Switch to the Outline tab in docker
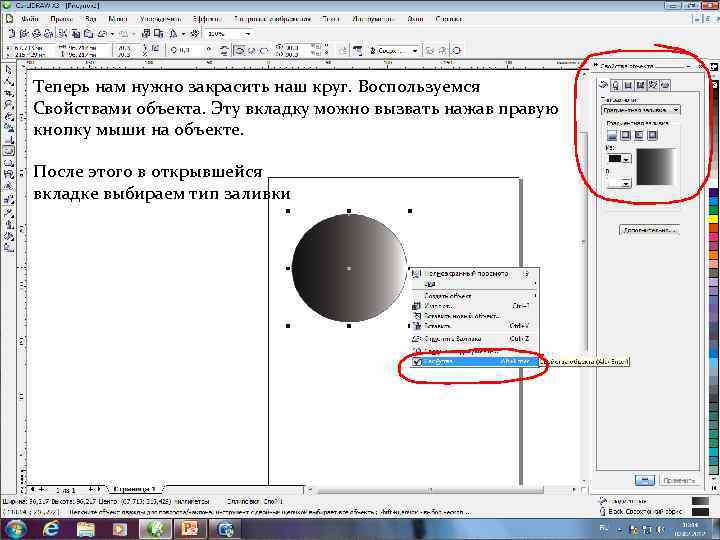Viewport: 720px width, 540px height. (x=616, y=85)
